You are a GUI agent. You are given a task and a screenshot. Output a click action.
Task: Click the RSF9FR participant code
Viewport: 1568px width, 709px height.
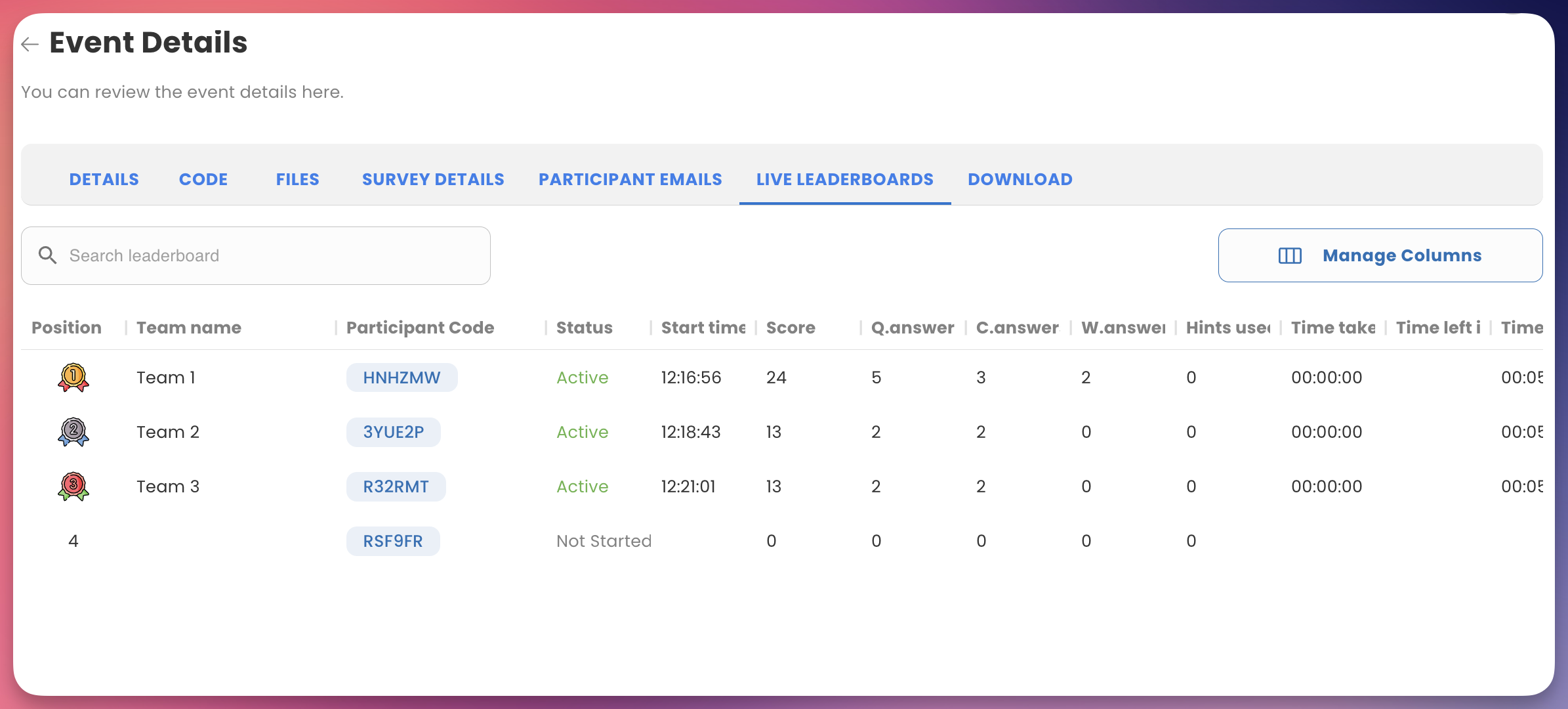[393, 541]
